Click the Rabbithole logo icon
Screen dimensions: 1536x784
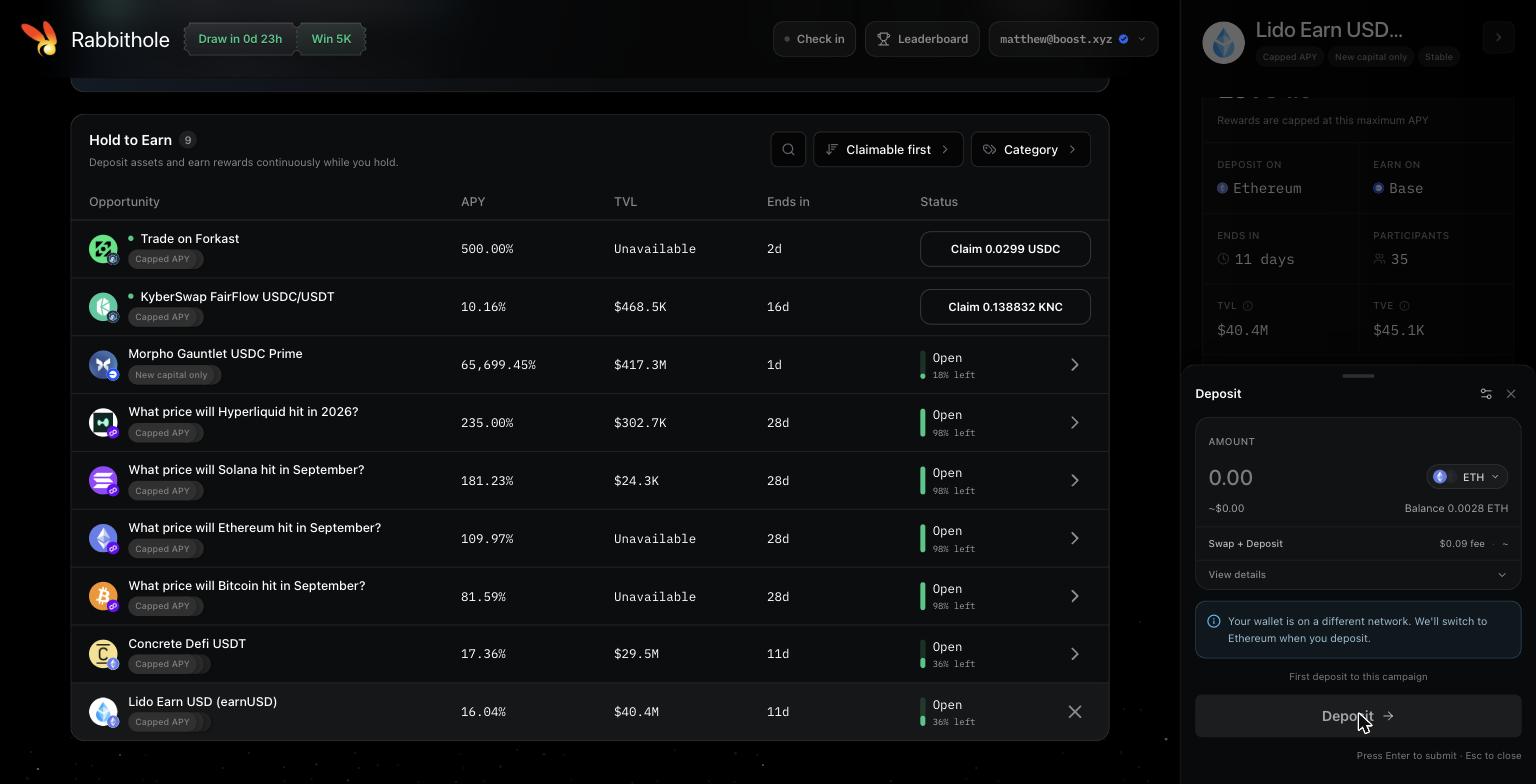click(x=39, y=38)
